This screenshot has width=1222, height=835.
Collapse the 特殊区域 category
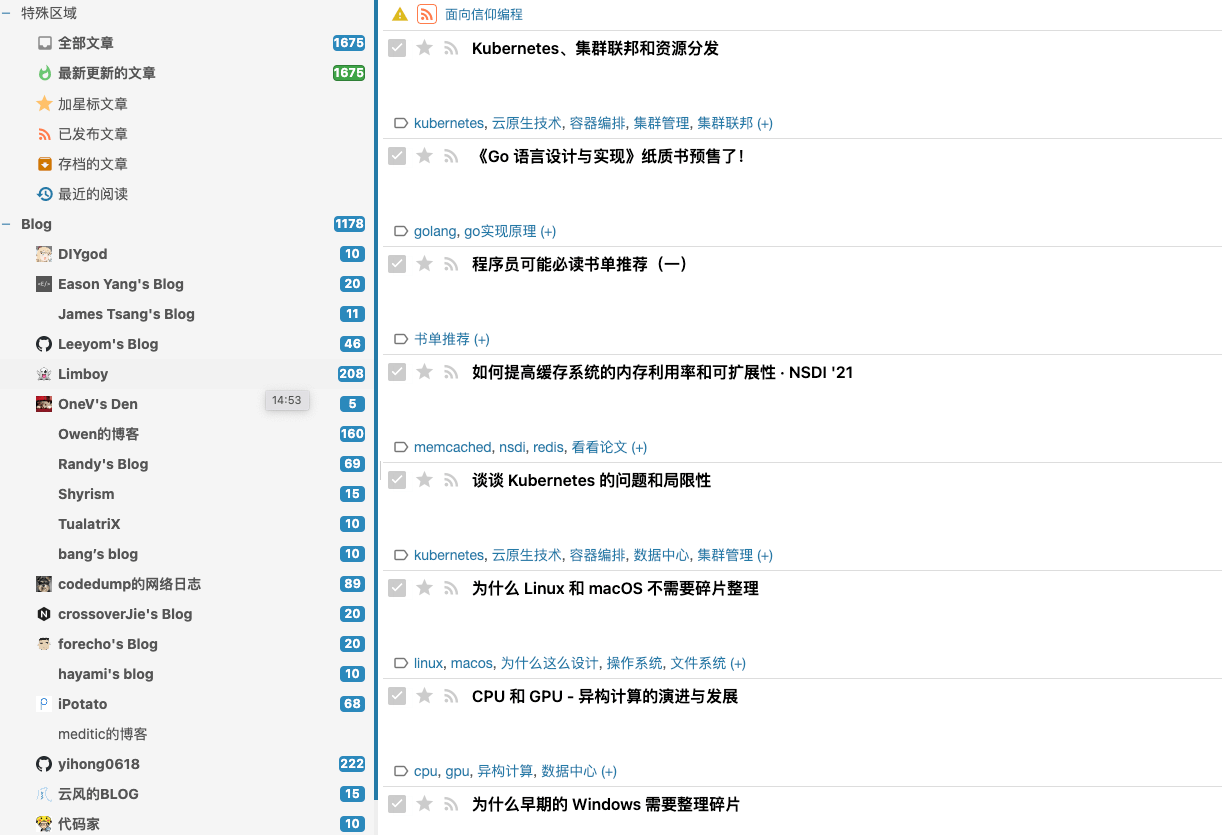(x=6, y=14)
